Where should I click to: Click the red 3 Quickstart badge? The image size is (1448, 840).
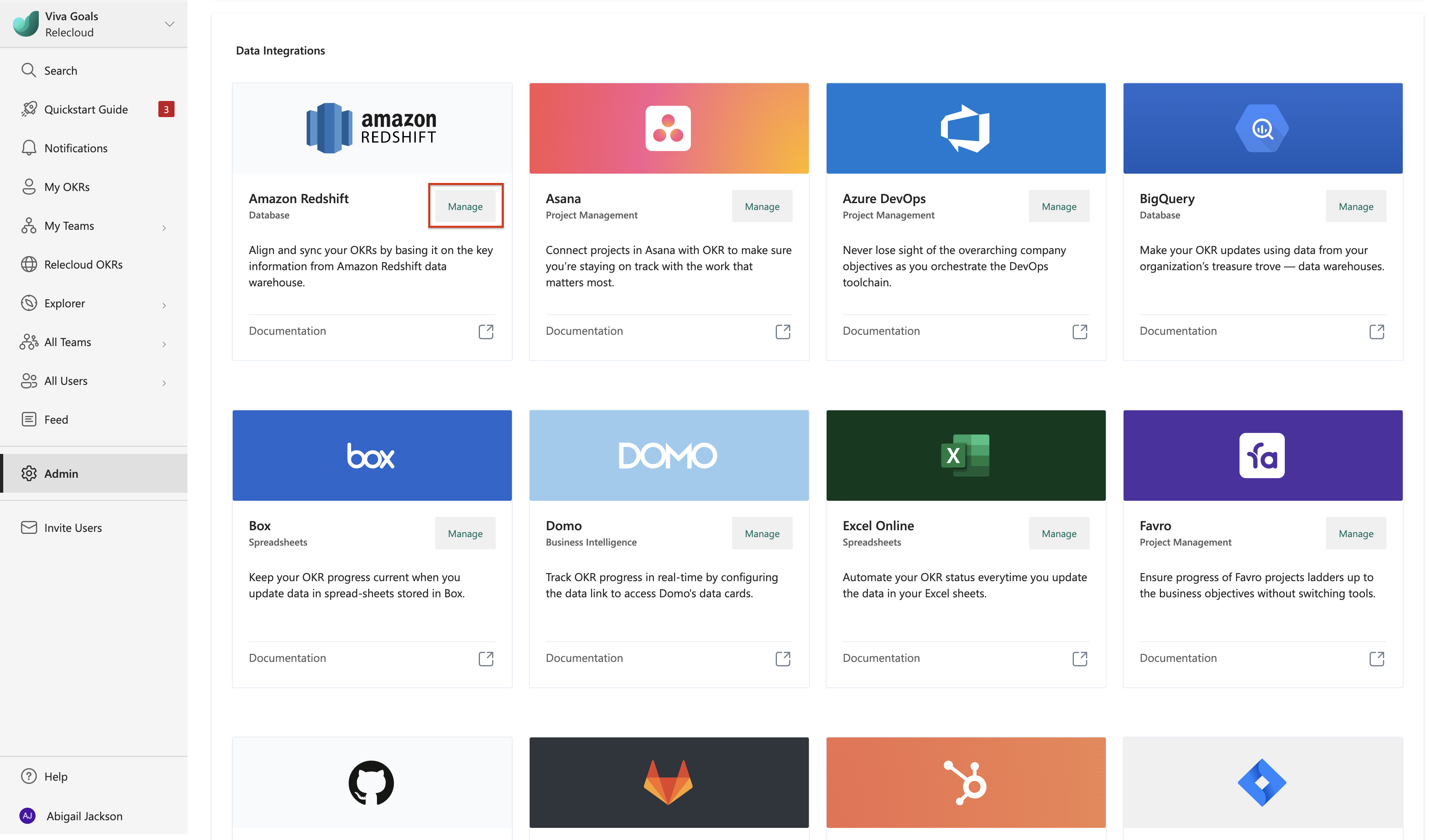[x=166, y=109]
